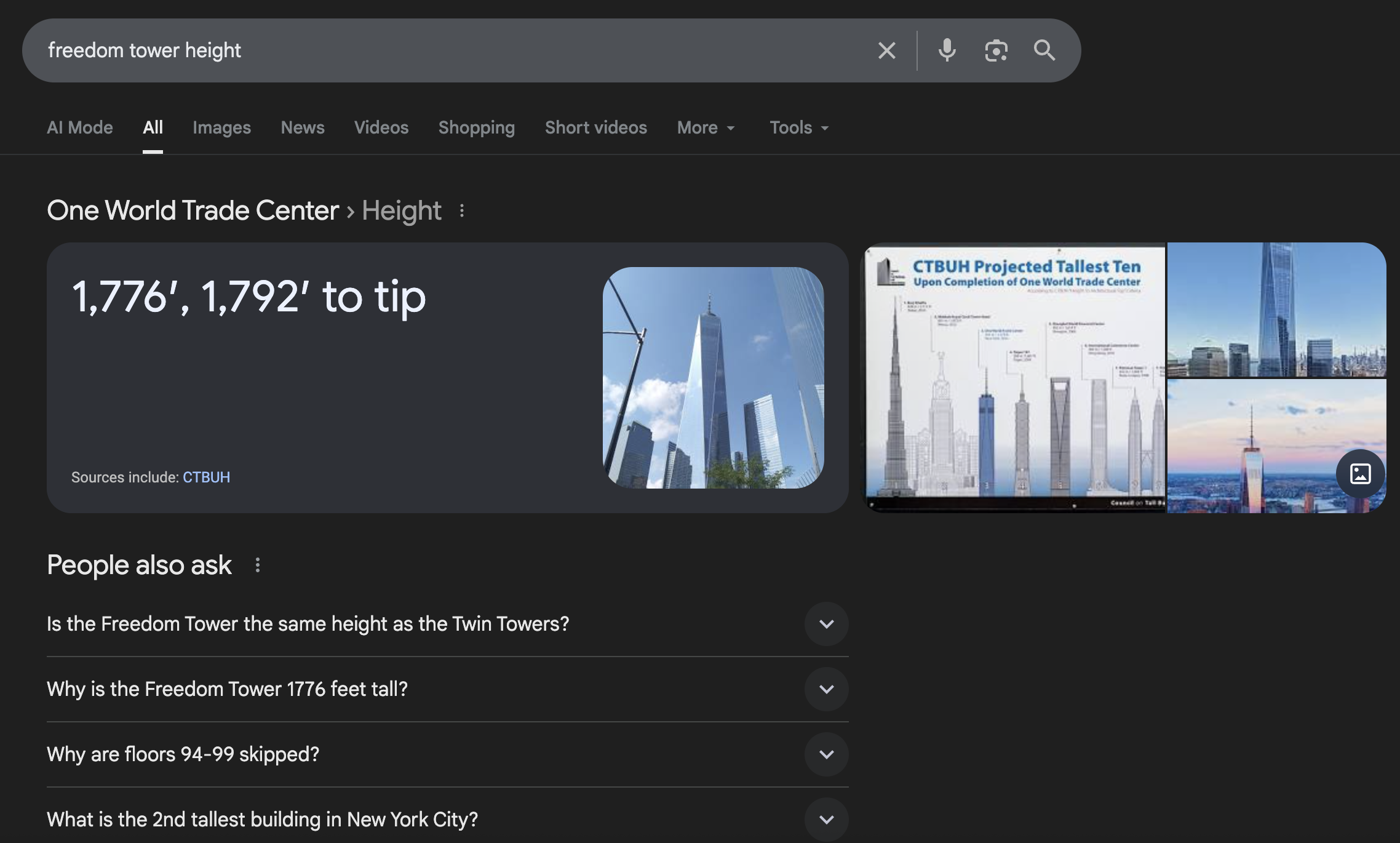This screenshot has height=843, width=1400.
Task: Open the CTBUH source link
Action: (x=206, y=477)
